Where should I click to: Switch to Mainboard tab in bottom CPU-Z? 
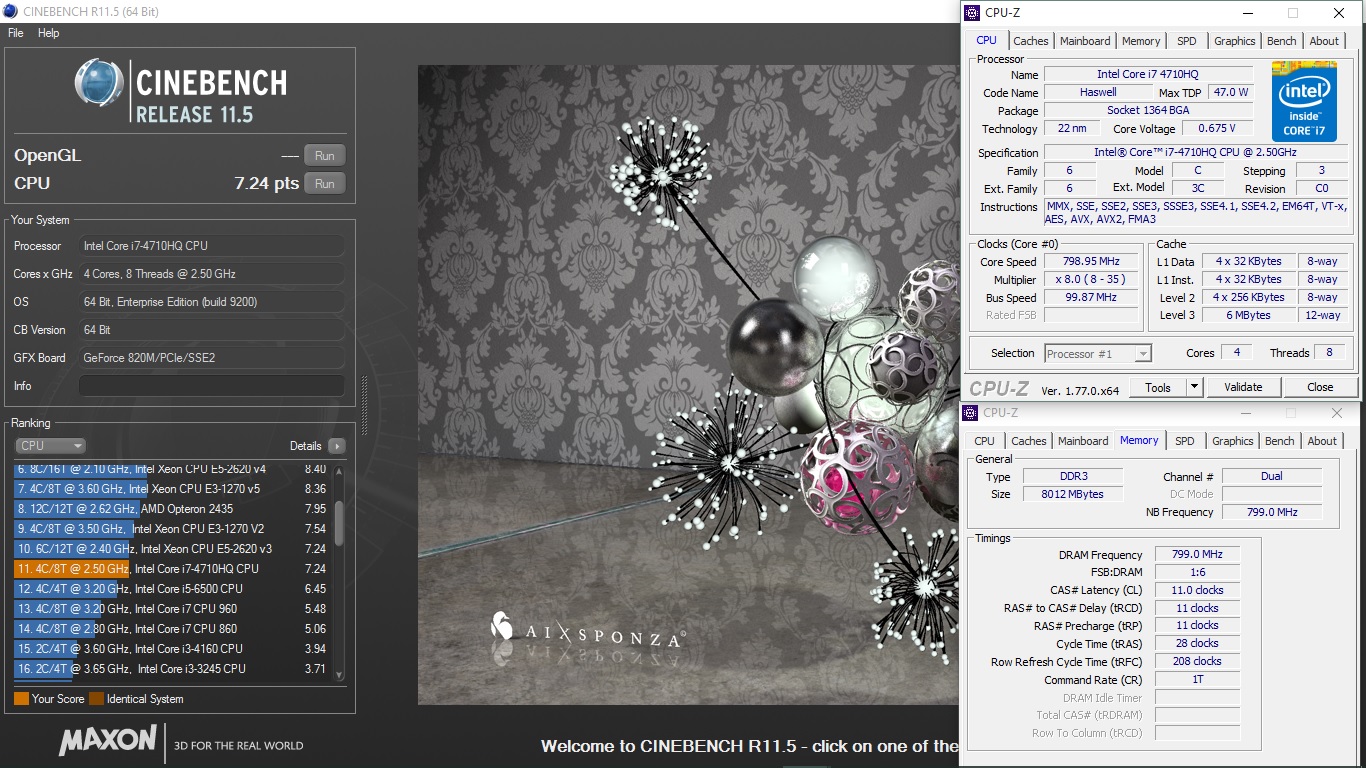[1083, 441]
